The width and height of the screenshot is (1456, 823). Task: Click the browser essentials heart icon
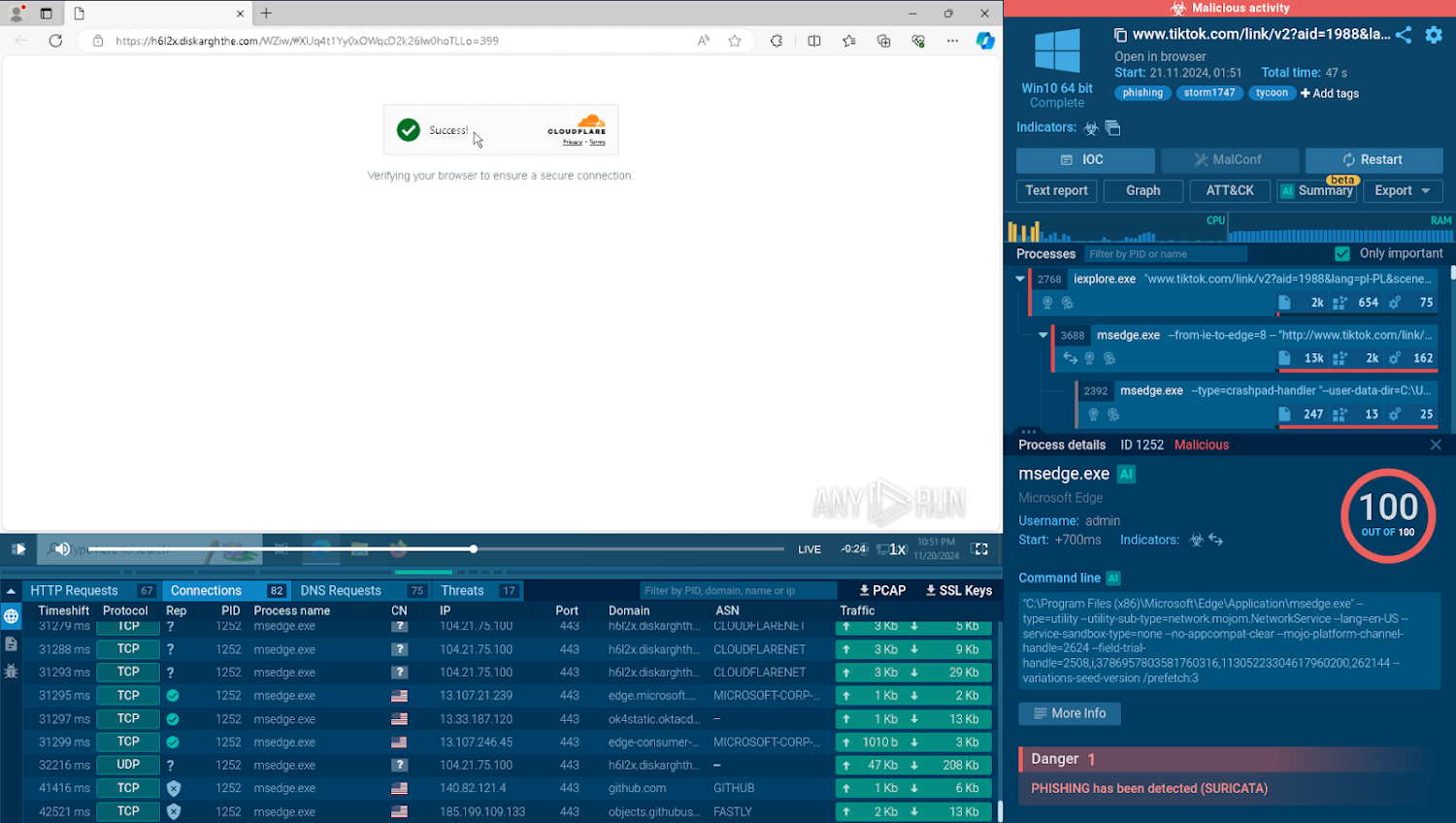tap(918, 41)
